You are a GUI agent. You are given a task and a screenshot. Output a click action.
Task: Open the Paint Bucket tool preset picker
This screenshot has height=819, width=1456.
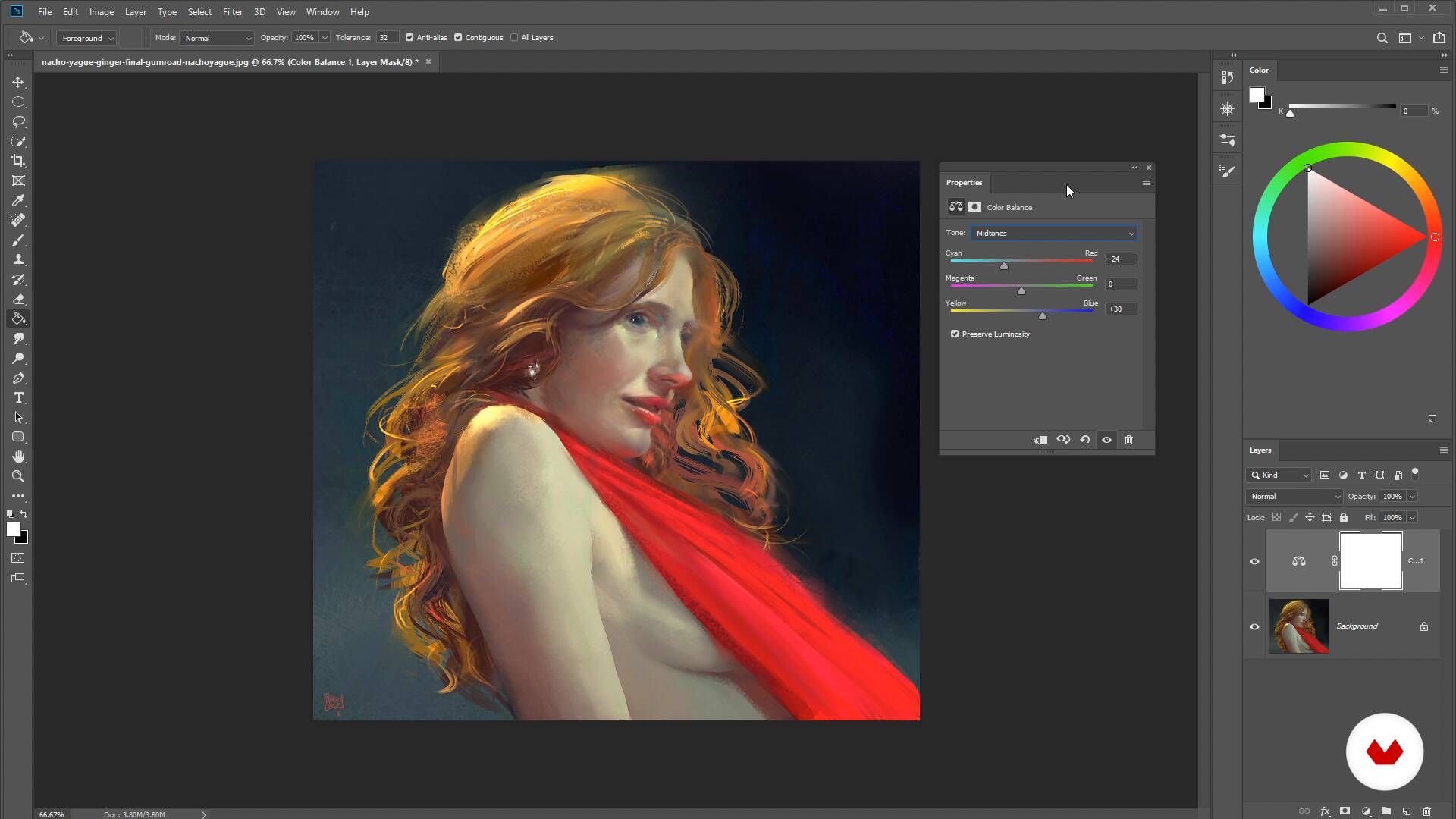31,37
